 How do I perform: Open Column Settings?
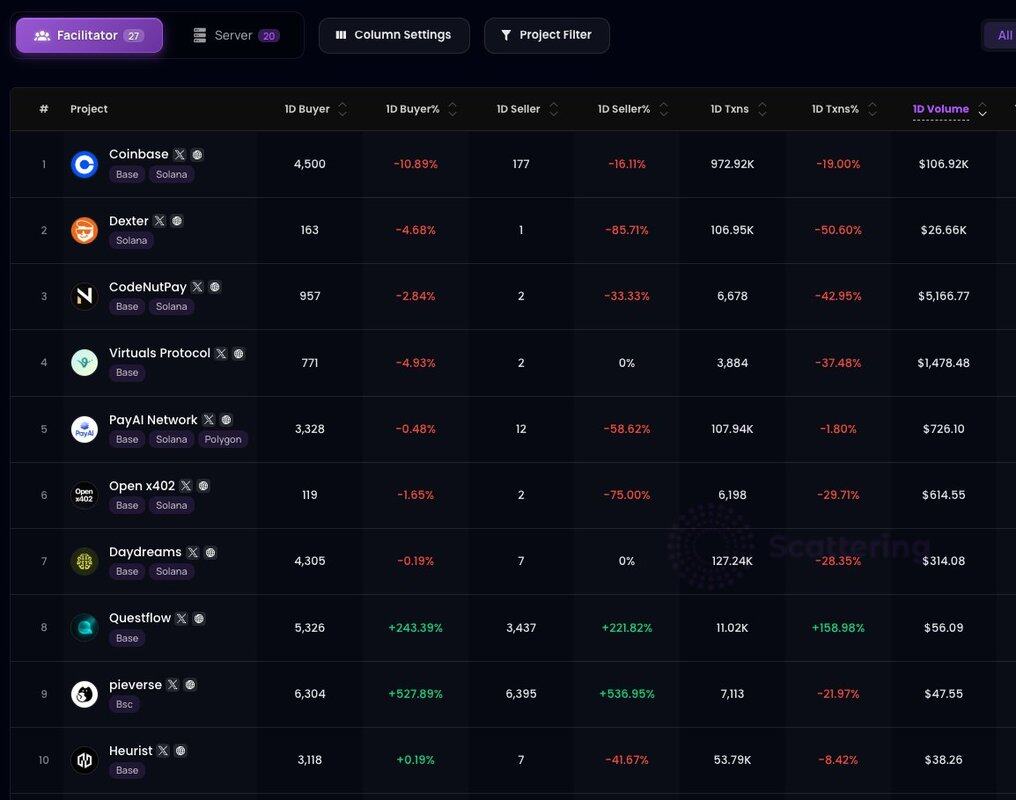(394, 35)
